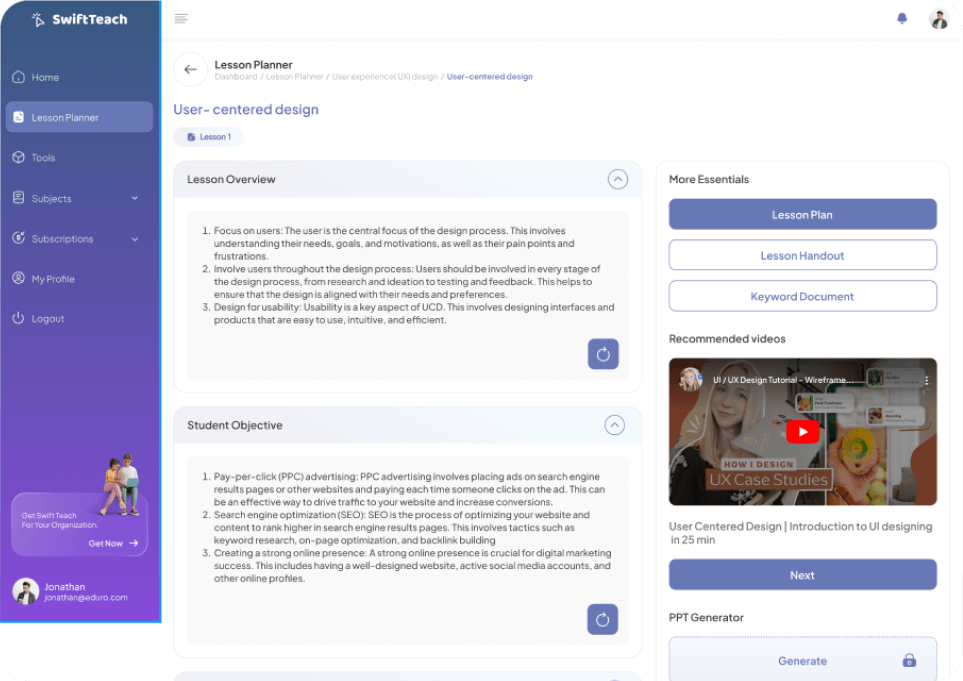Select Home in the sidebar
The width and height of the screenshot is (963, 681).
coord(47,77)
